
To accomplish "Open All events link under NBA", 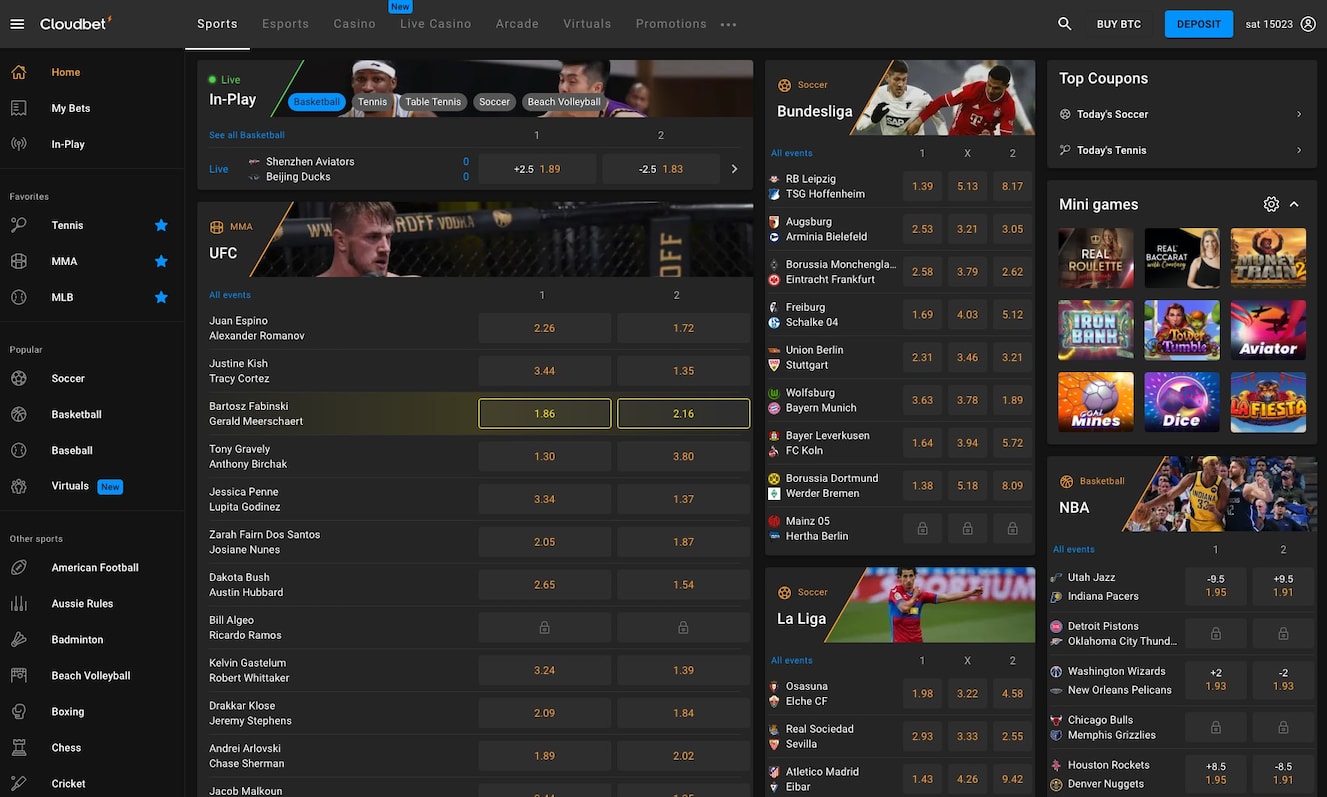I will click(1074, 549).
